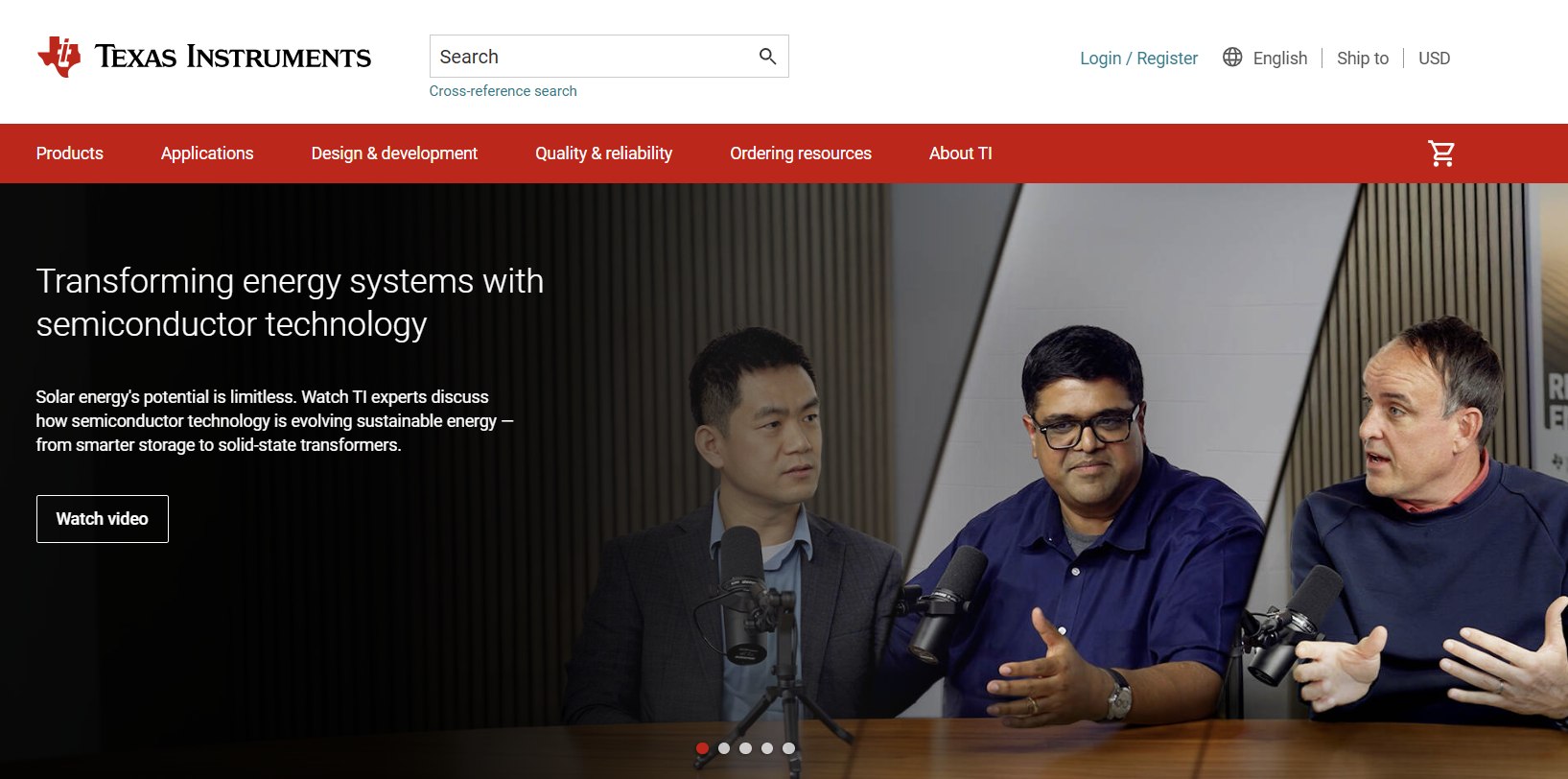Viewport: 1568px width, 779px height.
Task: Click the globe language icon
Action: click(x=1232, y=58)
